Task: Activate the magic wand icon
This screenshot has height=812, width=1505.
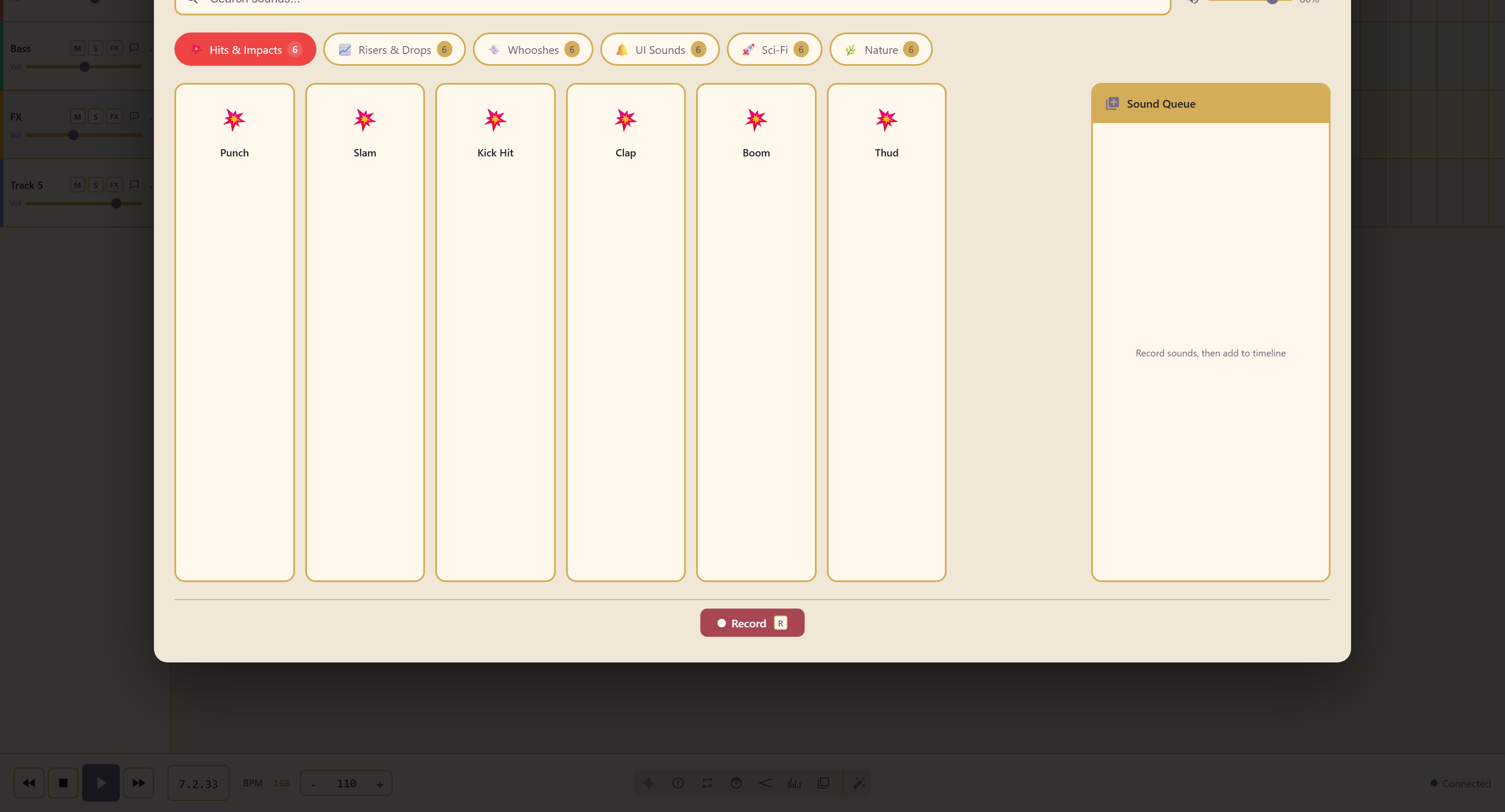Action: coord(859,783)
